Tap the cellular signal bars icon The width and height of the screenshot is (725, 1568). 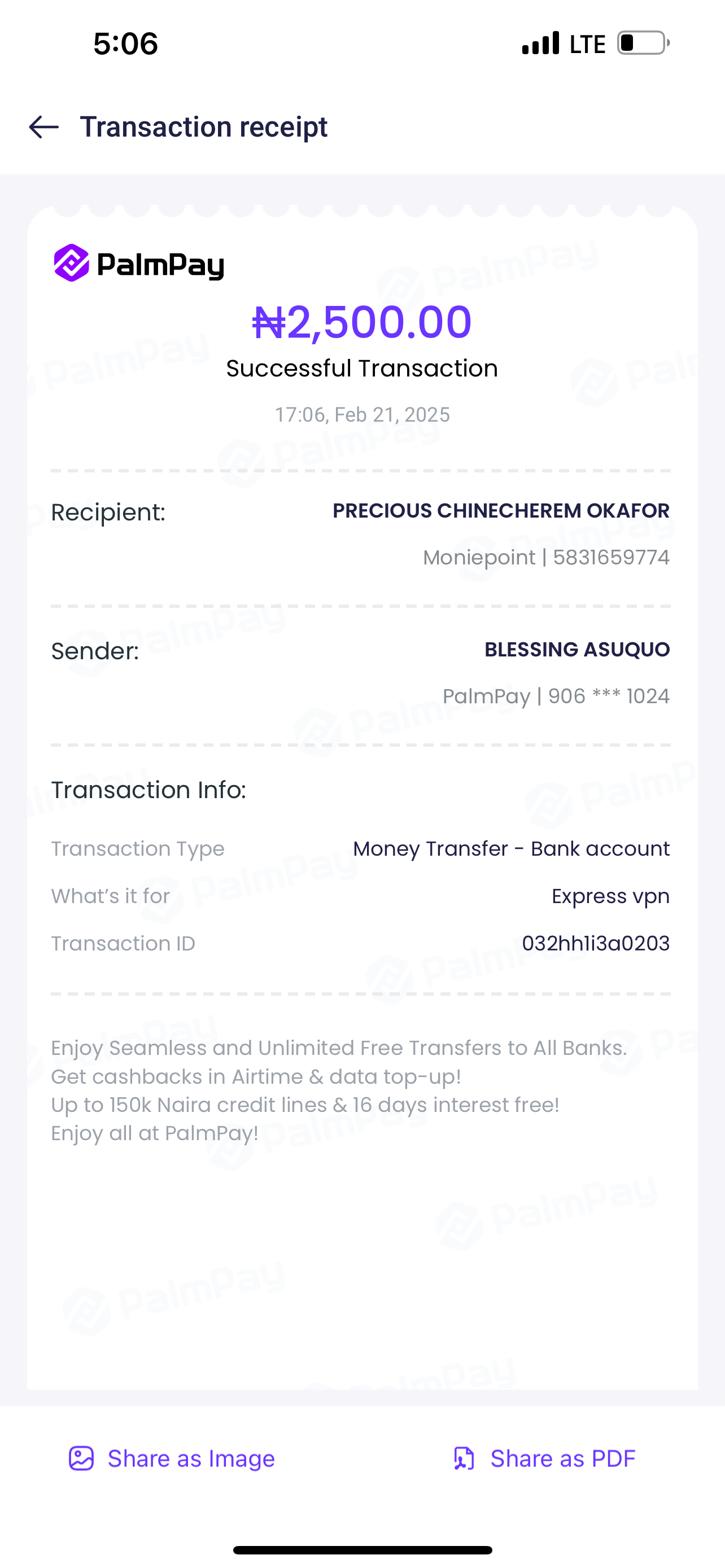pos(540,43)
